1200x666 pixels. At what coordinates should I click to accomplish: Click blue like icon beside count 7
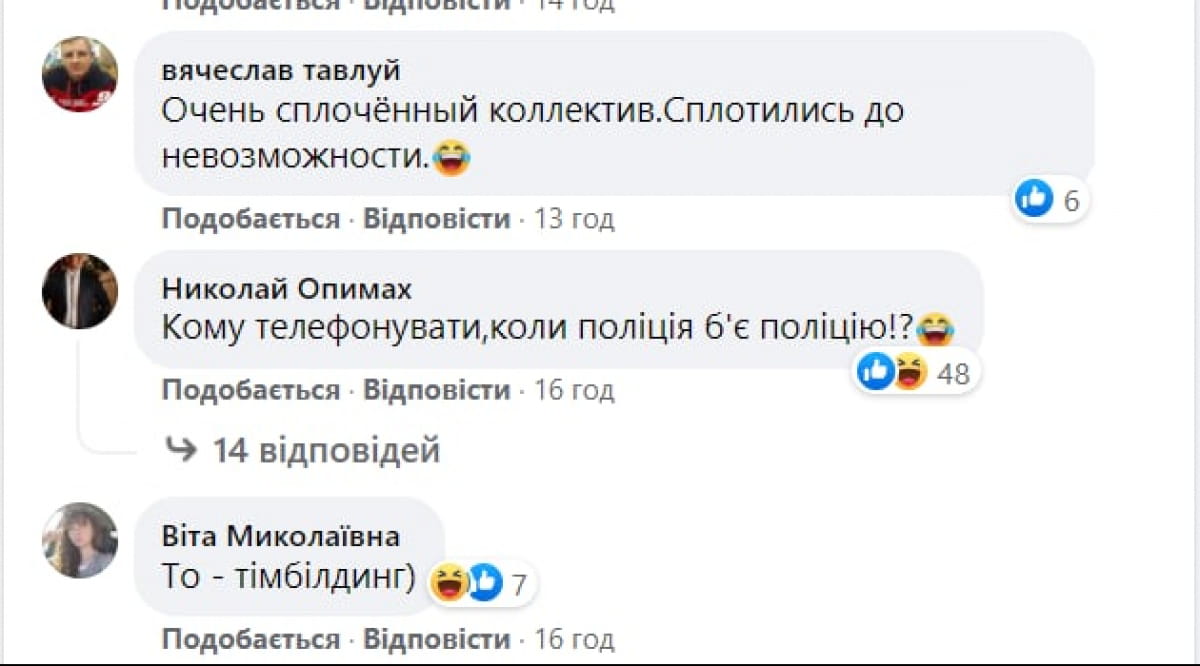(x=484, y=581)
